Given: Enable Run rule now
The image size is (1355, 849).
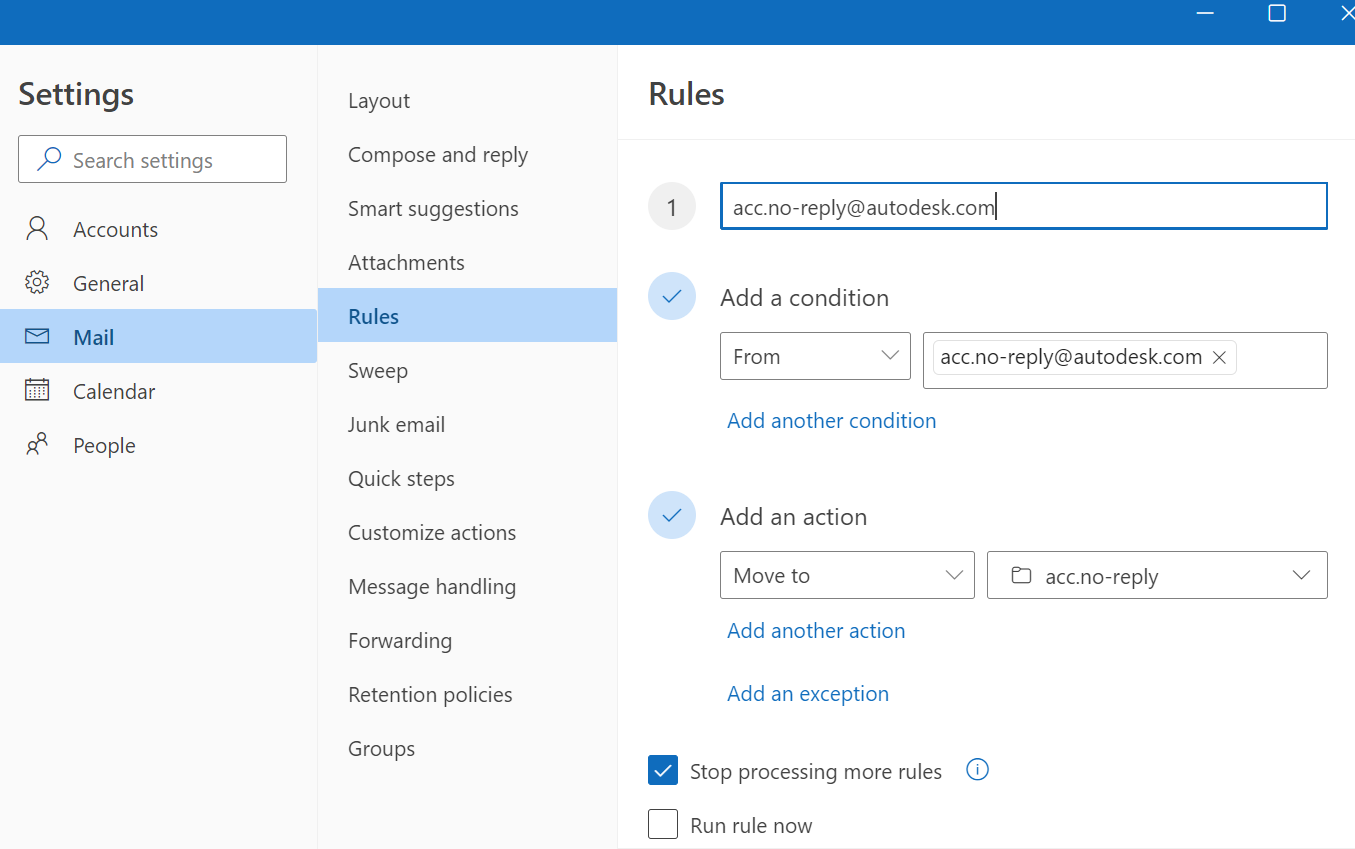Looking at the screenshot, I should point(662,824).
